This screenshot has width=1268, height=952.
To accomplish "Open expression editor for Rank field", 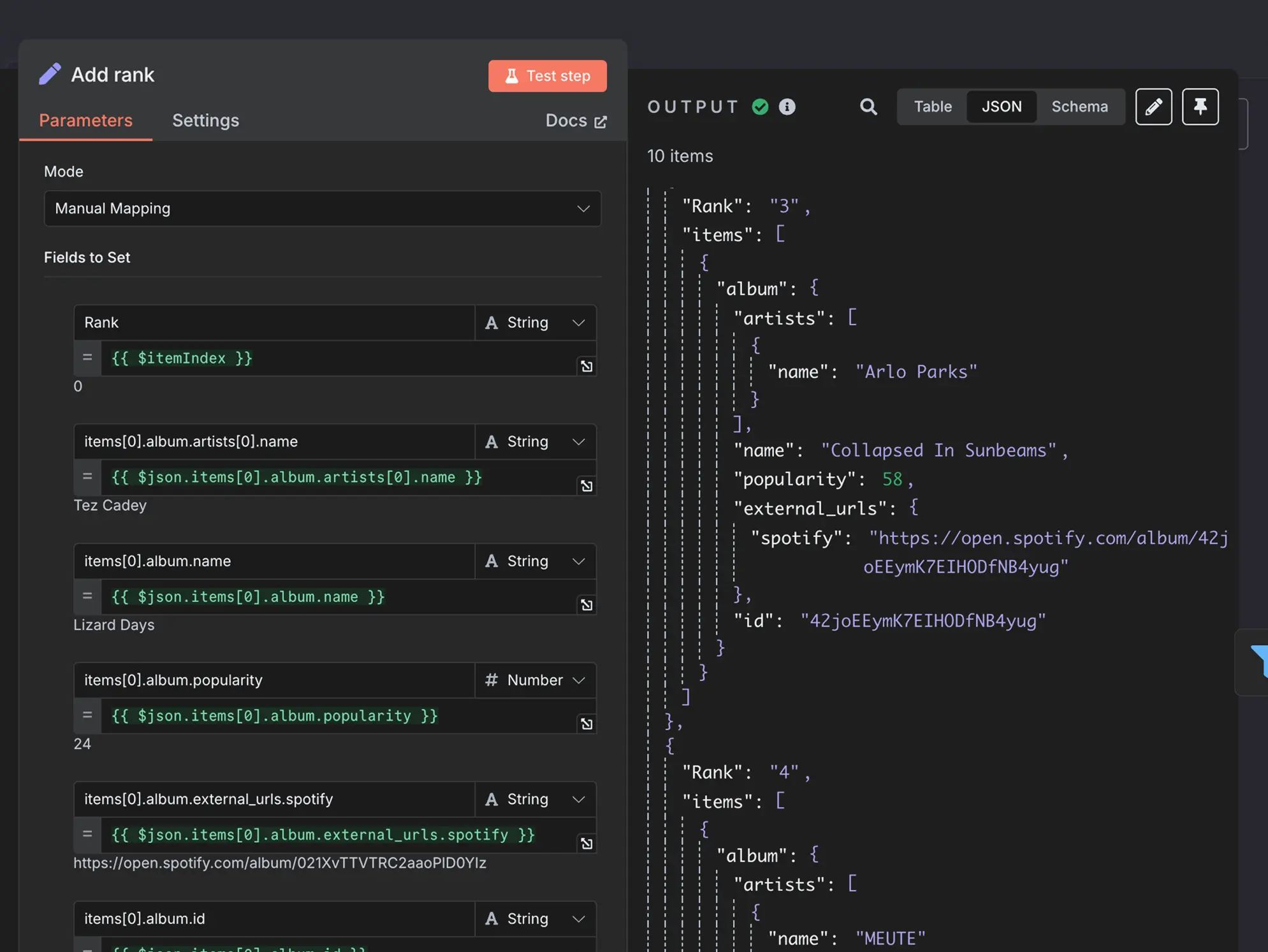I will 587,366.
